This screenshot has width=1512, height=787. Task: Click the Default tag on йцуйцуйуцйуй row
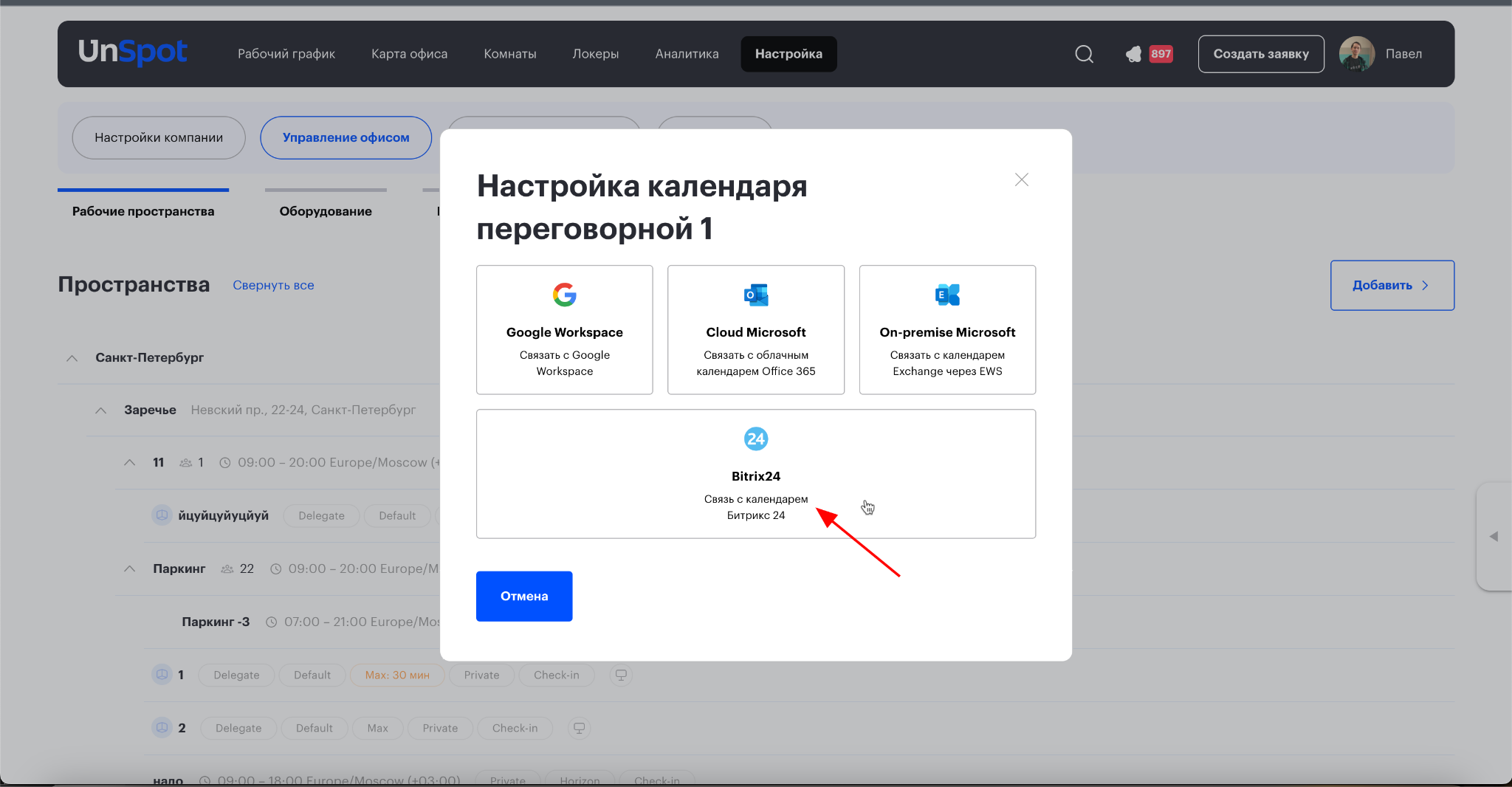pos(397,516)
